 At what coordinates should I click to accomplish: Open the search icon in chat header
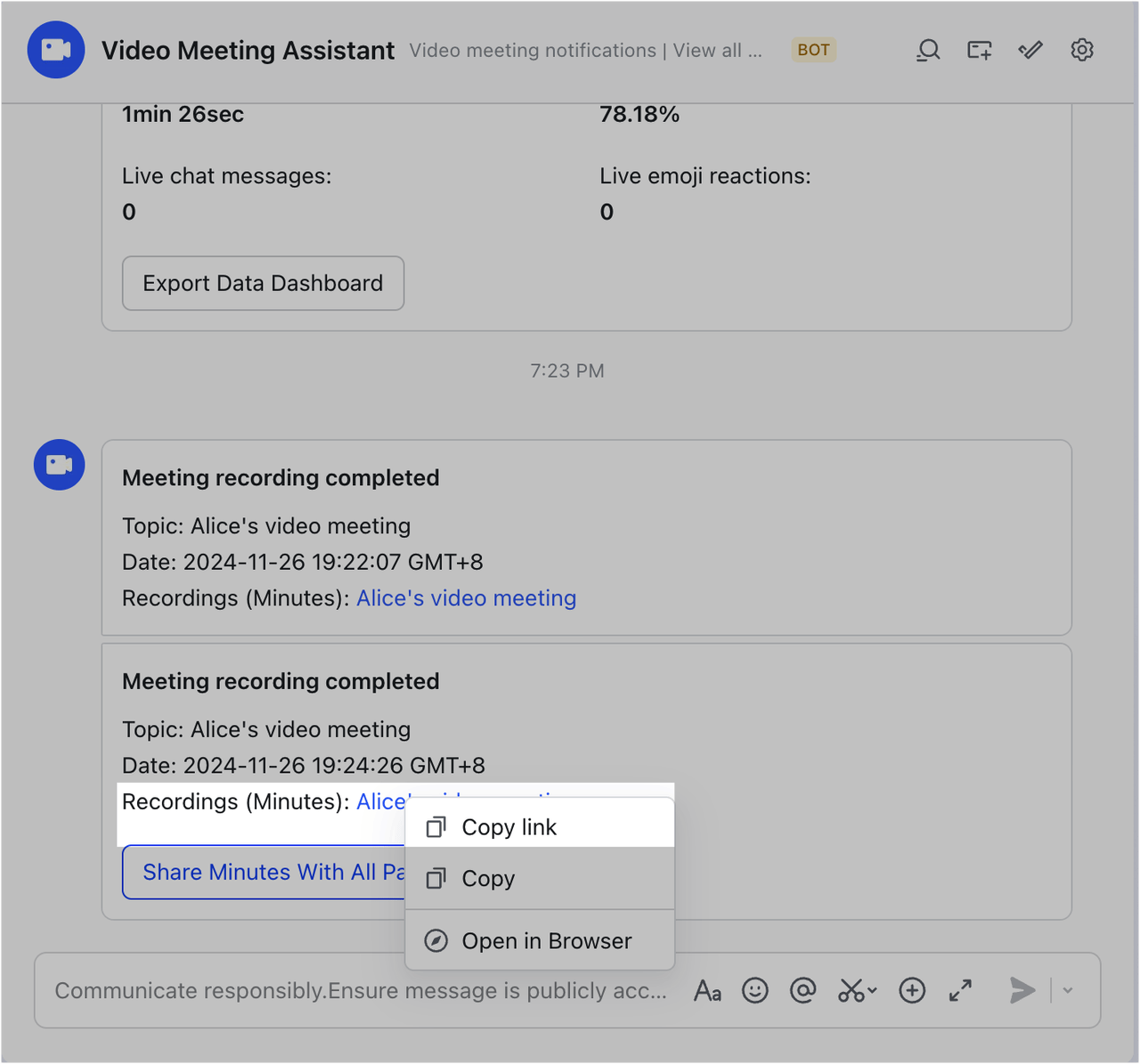pyautogui.click(x=928, y=51)
